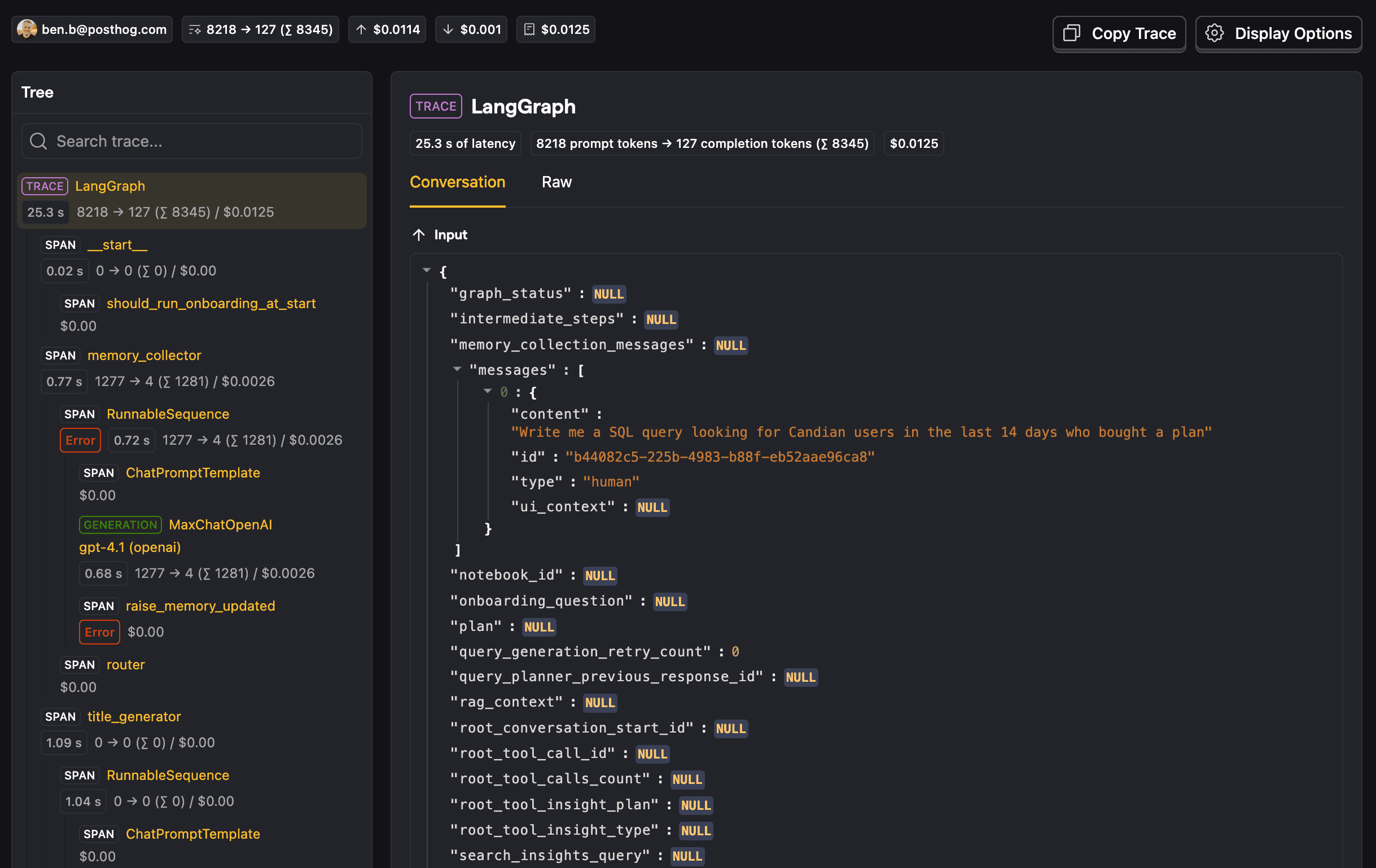Click the GENERATION badge beside MaxChatOpenAI
Viewport: 1376px width, 868px height.
coord(120,524)
